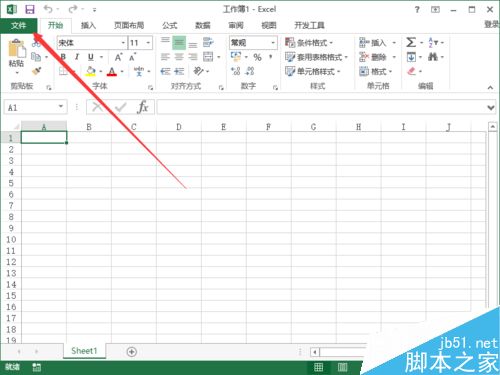The height and width of the screenshot is (375, 500).
Task: Click the Clear eraser icon
Action: [x=412, y=71]
